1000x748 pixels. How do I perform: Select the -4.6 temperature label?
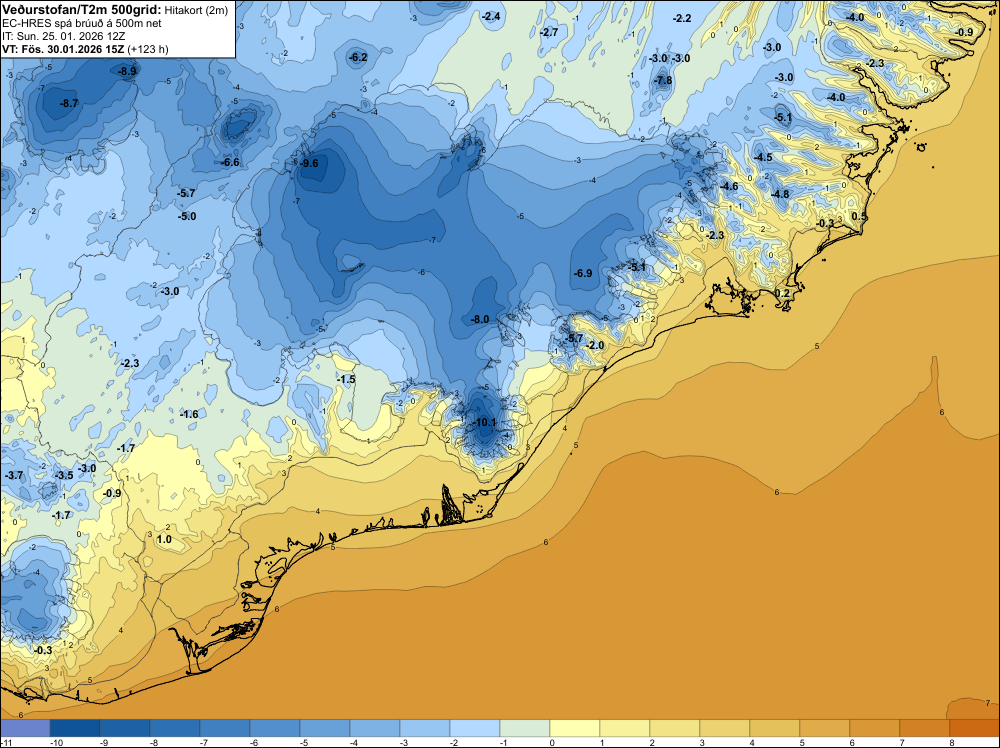click(x=729, y=186)
